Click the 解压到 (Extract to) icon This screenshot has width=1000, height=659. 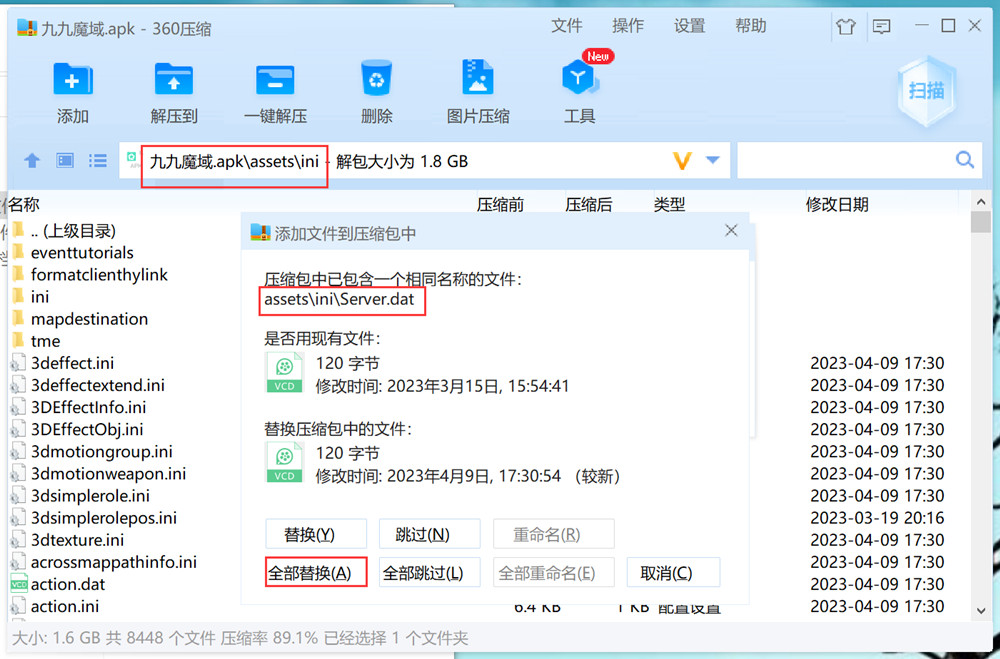(x=174, y=81)
